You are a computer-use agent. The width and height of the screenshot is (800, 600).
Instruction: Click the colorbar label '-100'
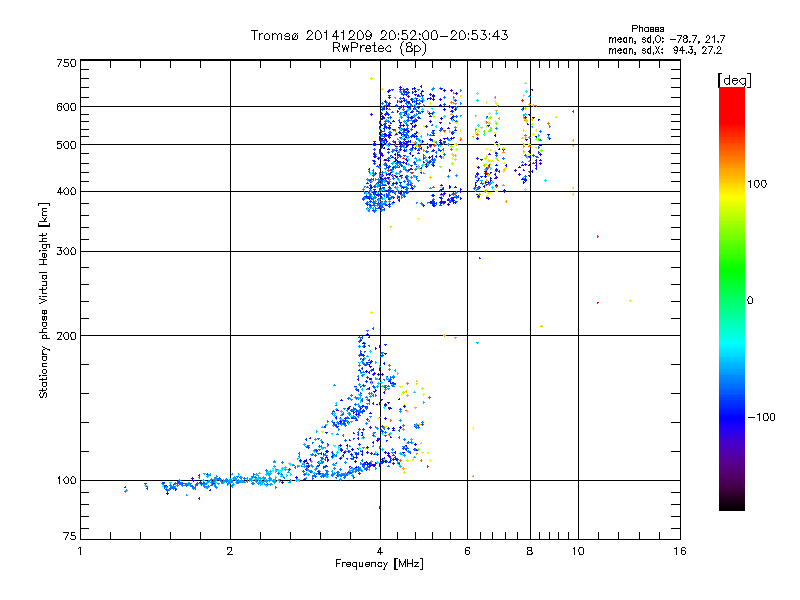point(762,417)
